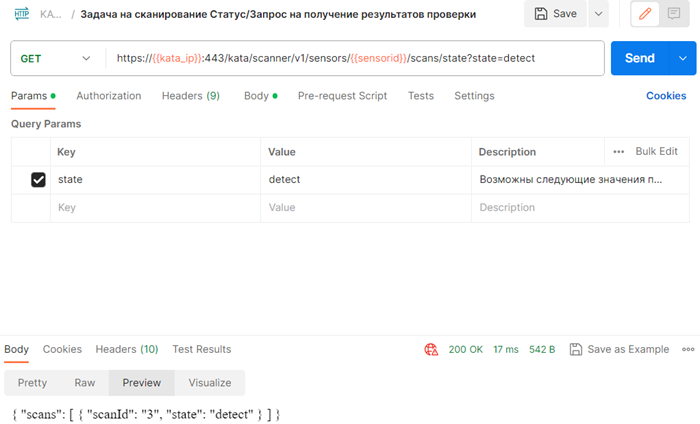Click the HTTP request type icon

21,15
